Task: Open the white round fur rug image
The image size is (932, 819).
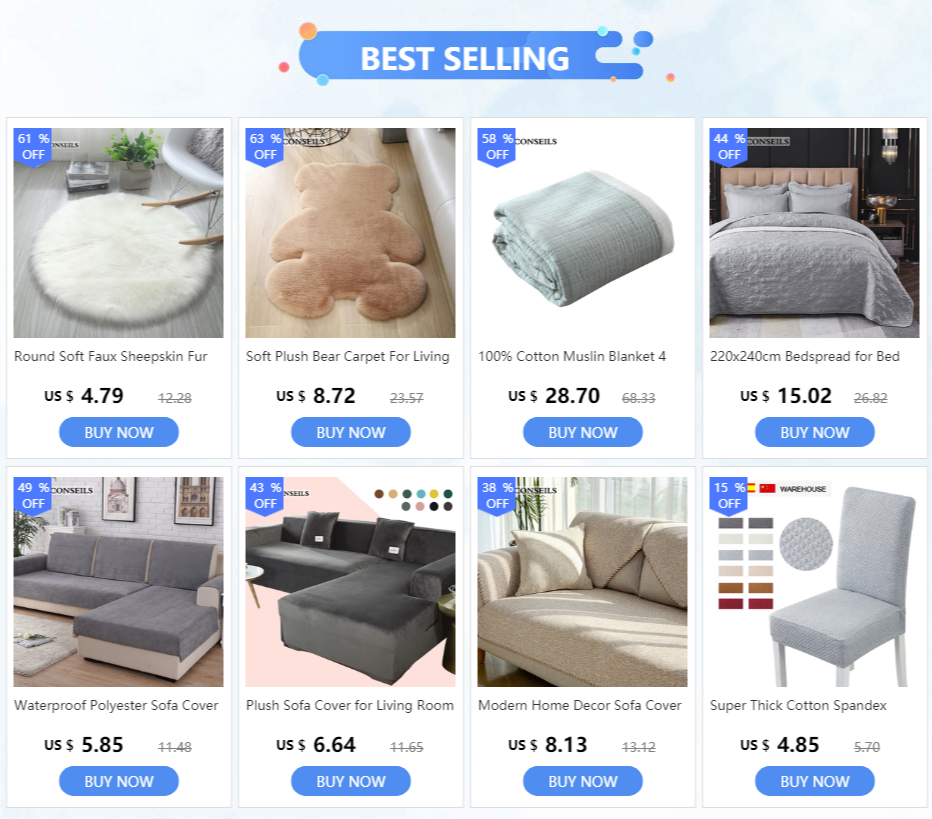Action: (118, 233)
